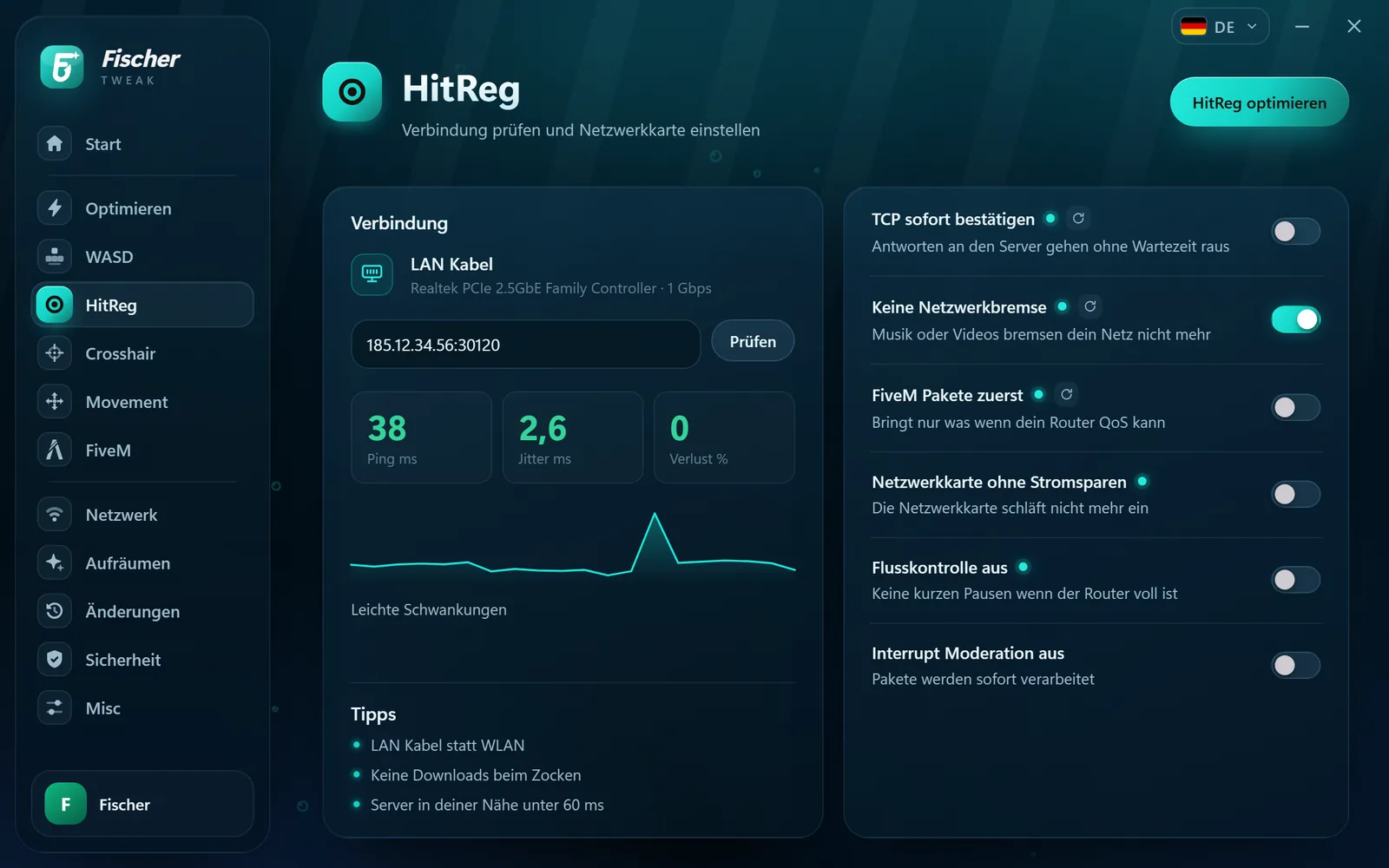Click the Prüfen button
Screen dimensions: 1389x868
(x=753, y=341)
